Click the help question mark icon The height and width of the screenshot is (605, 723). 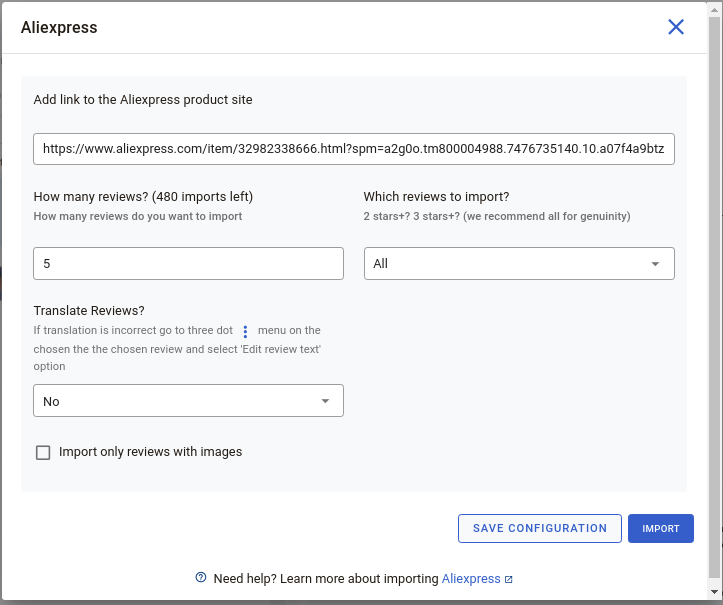(201, 577)
